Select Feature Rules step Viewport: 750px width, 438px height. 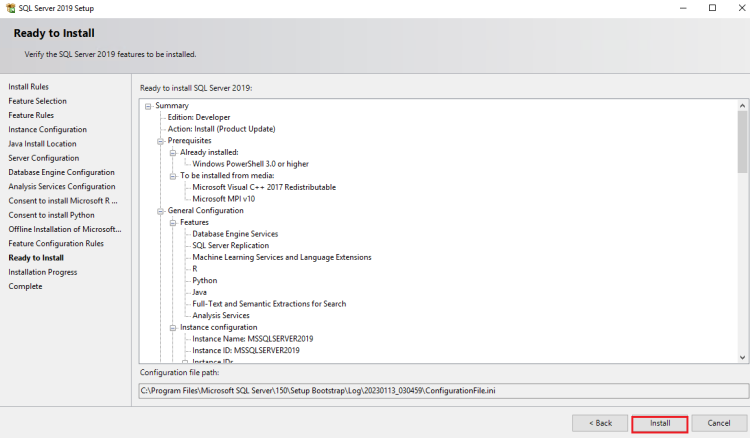pos(31,116)
